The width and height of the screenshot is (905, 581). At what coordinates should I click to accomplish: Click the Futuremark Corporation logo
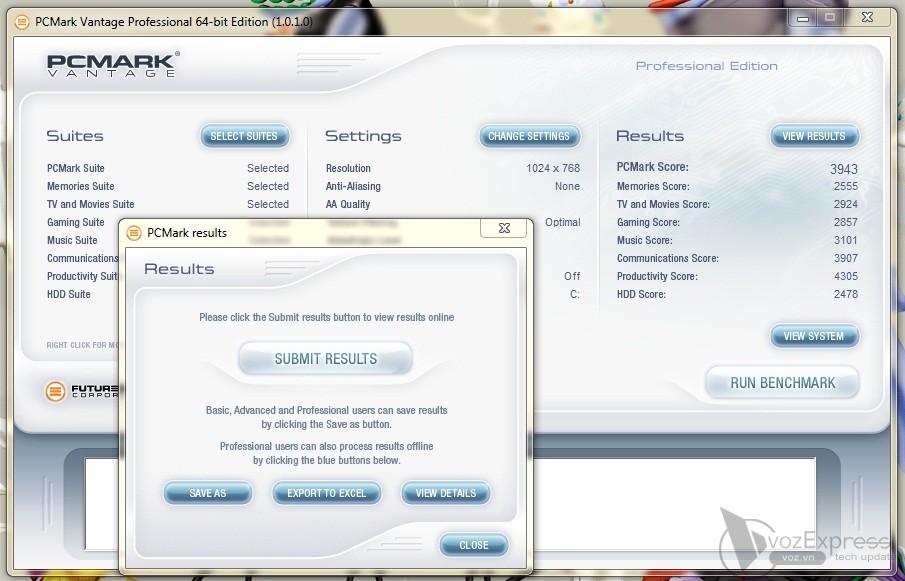[x=82, y=391]
